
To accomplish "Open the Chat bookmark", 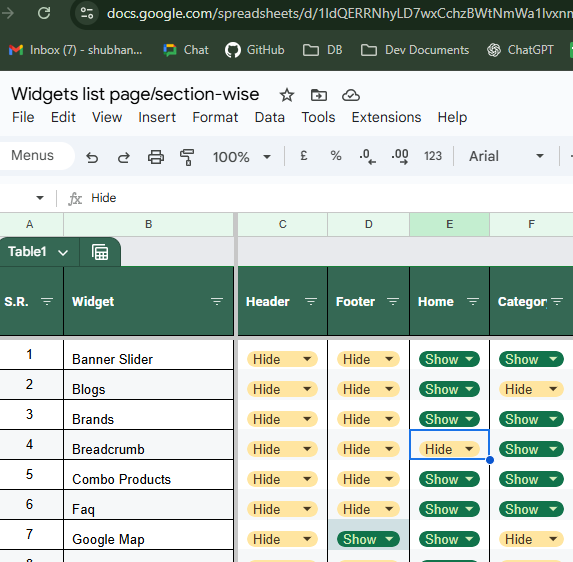I will (x=186, y=50).
